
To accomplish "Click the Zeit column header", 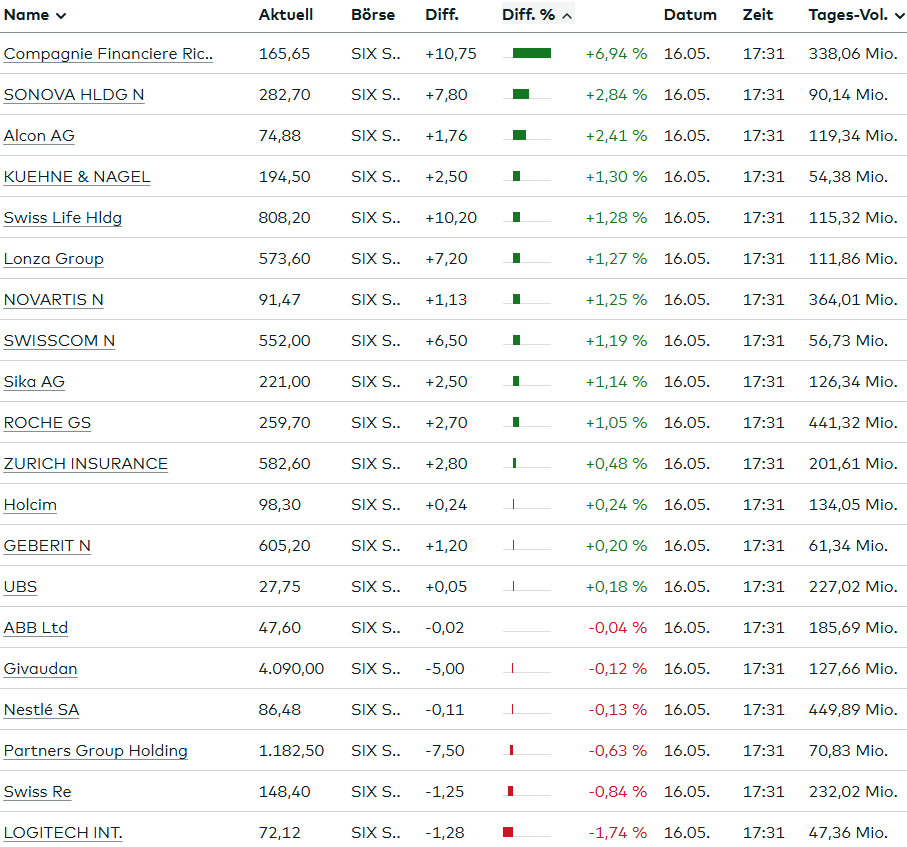I will 758,15.
